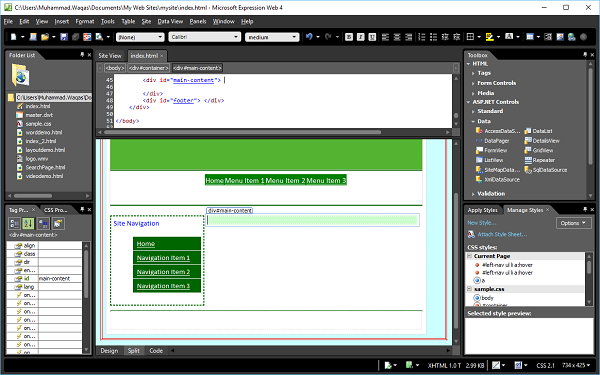This screenshot has width=600, height=375.
Task: Switch to the Code view tab
Action: [156, 351]
